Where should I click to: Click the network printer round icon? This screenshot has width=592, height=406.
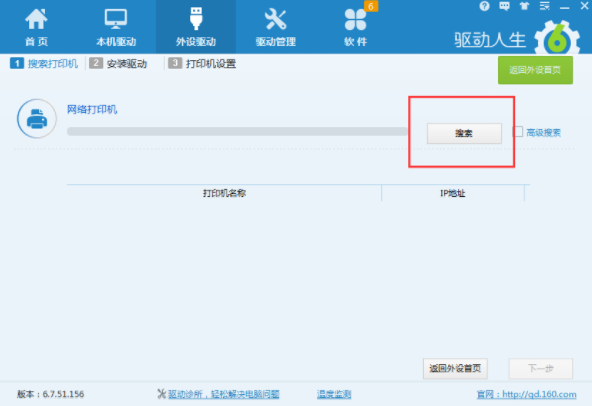[37, 119]
